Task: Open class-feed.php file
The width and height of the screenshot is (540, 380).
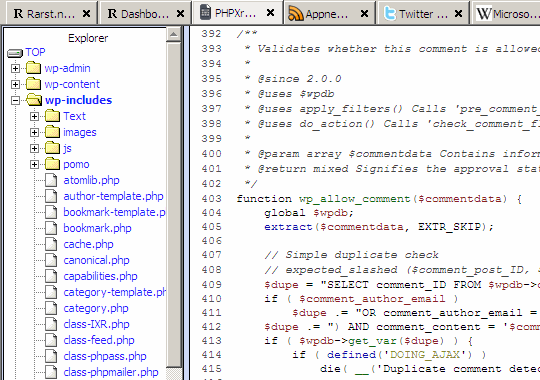Action: (x=99, y=340)
